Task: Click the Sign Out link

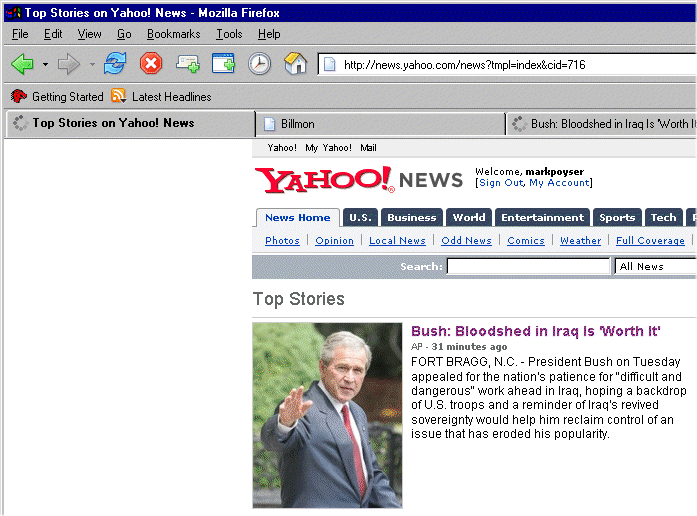Action: click(501, 183)
